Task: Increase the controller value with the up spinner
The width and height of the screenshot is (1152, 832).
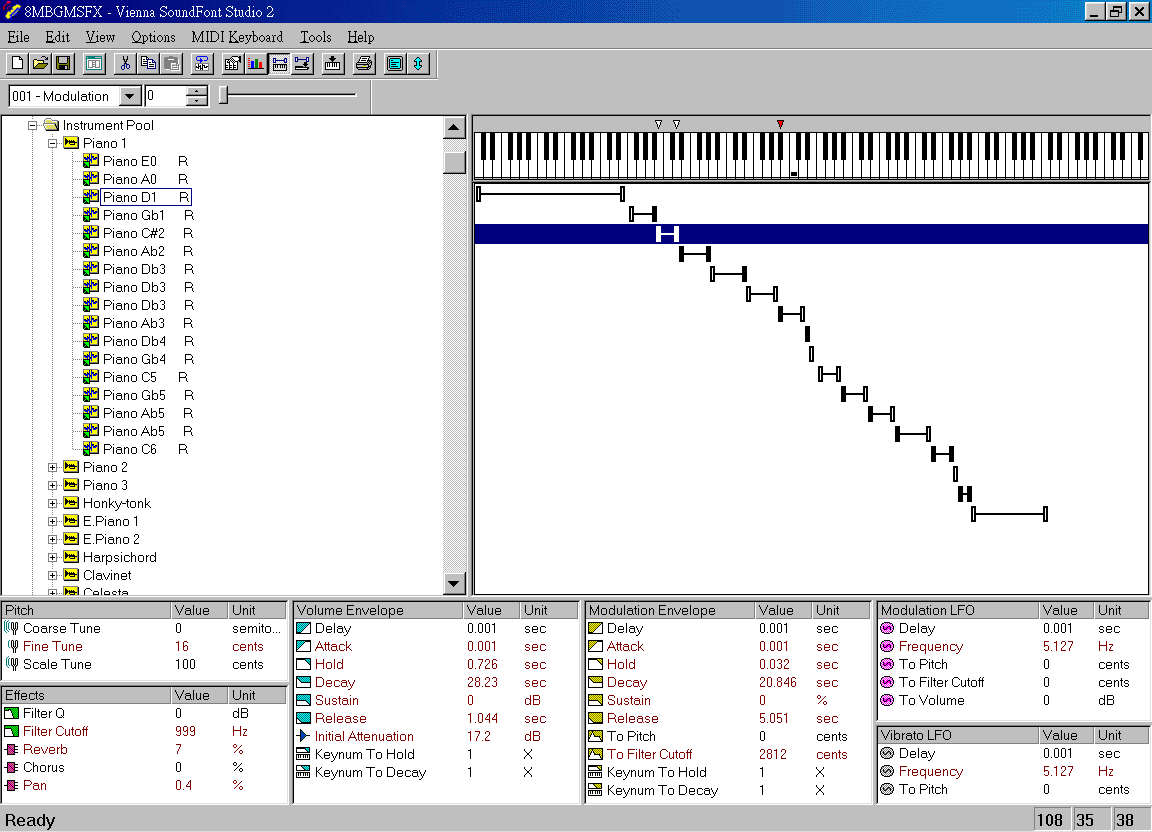Action: pos(196,91)
